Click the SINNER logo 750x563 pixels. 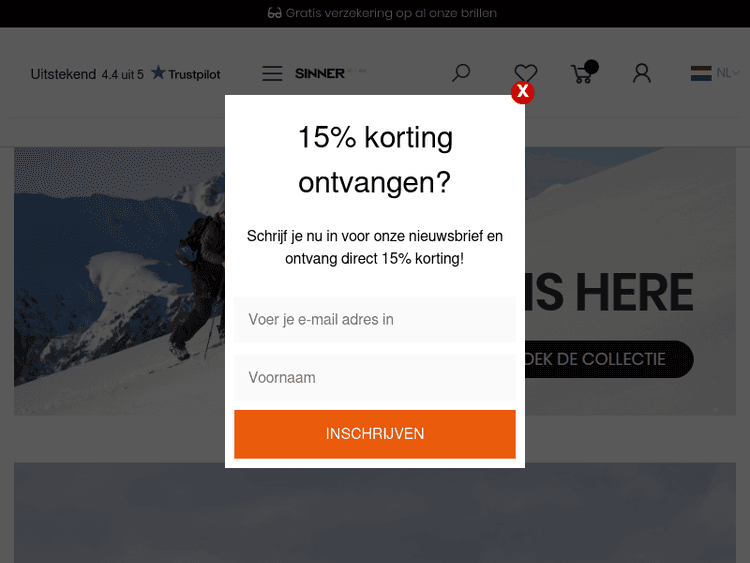pyautogui.click(x=320, y=74)
